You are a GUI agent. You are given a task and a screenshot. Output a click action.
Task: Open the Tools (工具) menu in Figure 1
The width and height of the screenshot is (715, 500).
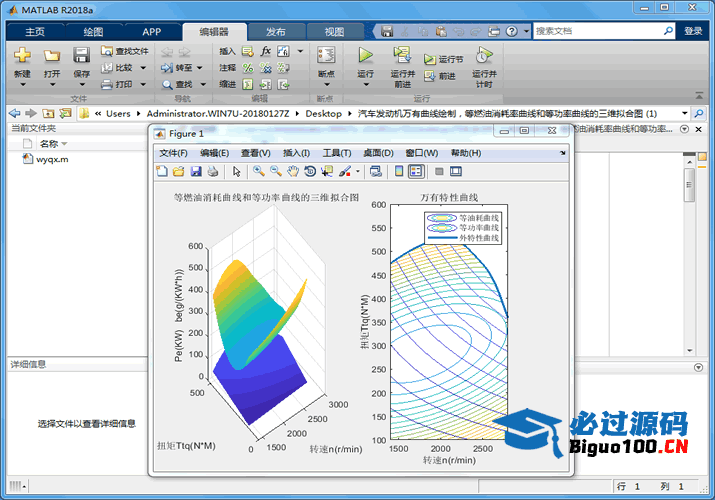337,153
